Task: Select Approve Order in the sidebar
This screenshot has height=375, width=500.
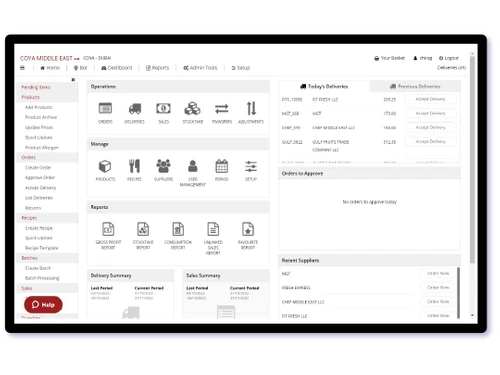Action: point(40,178)
